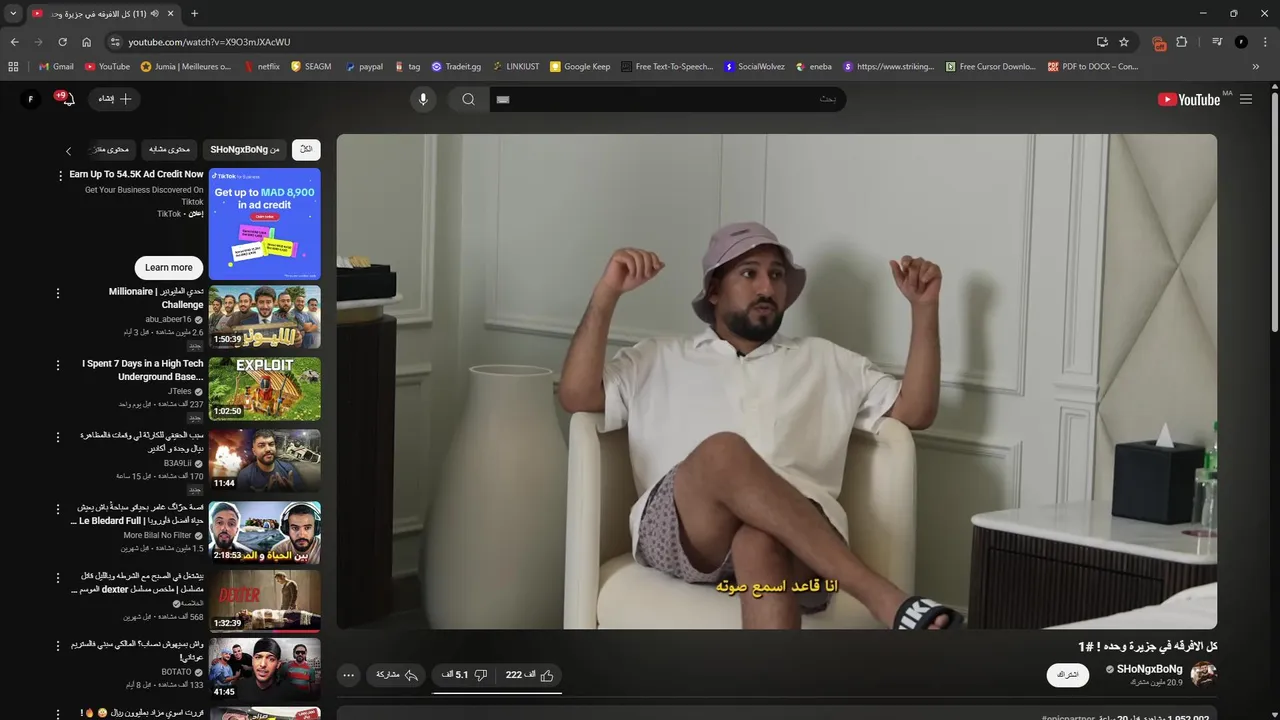The width and height of the screenshot is (1280, 720).
Task: Open options menu for the B3A9Lii video
Action: pyautogui.click(x=58, y=437)
